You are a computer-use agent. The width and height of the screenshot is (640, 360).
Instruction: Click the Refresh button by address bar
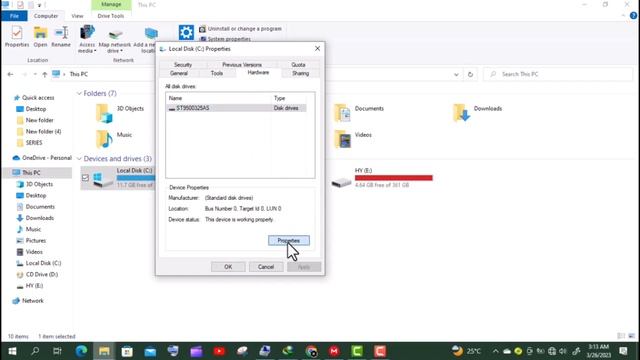tap(470, 74)
